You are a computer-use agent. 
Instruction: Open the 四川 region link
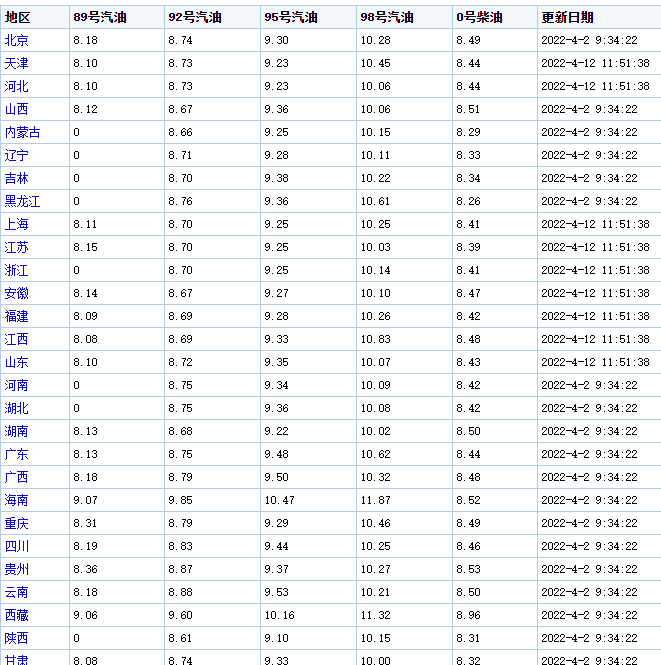point(17,546)
